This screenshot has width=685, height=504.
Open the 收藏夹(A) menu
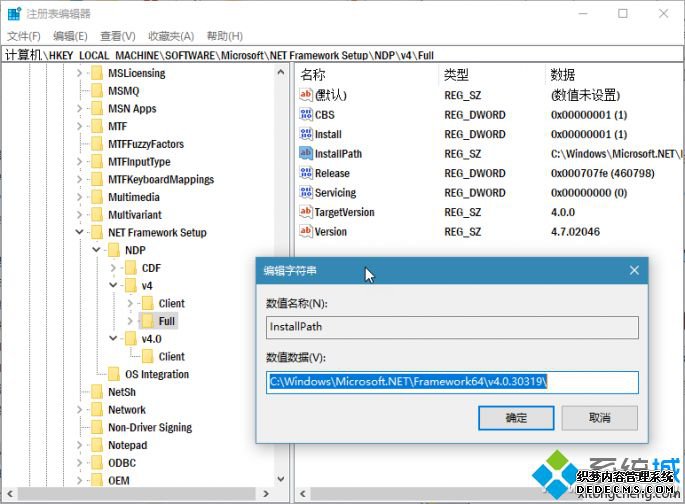pyautogui.click(x=171, y=36)
